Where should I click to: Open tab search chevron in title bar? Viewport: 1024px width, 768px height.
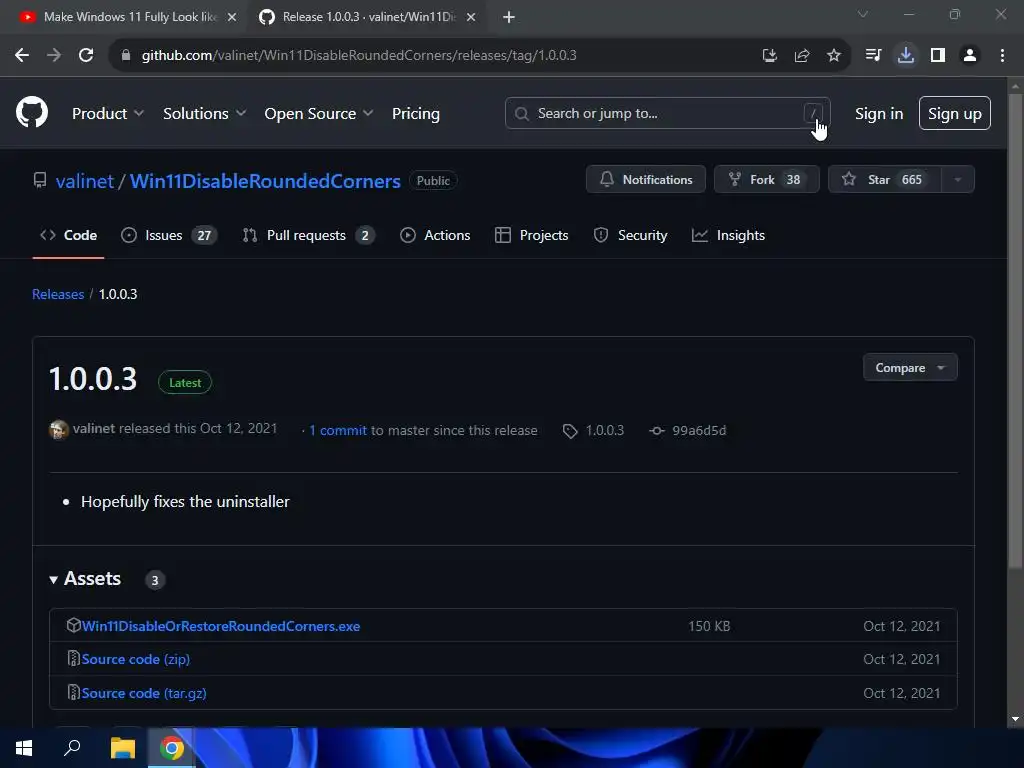point(863,14)
